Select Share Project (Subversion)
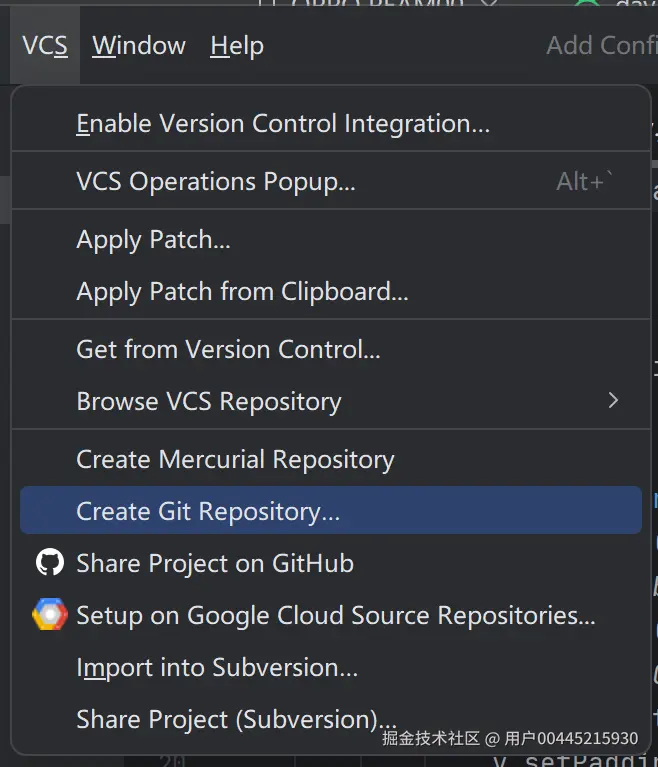This screenshot has height=767, width=658. click(236, 720)
